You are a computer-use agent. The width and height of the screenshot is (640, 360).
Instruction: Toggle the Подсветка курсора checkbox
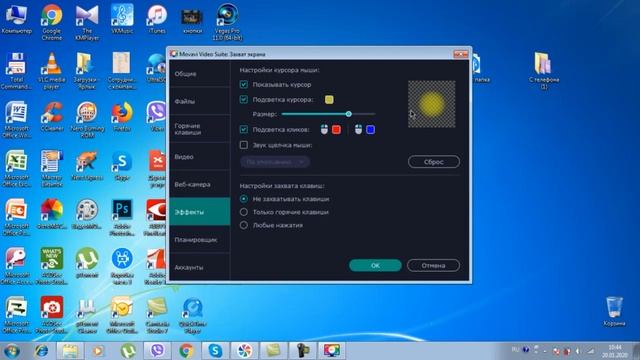pyautogui.click(x=244, y=99)
